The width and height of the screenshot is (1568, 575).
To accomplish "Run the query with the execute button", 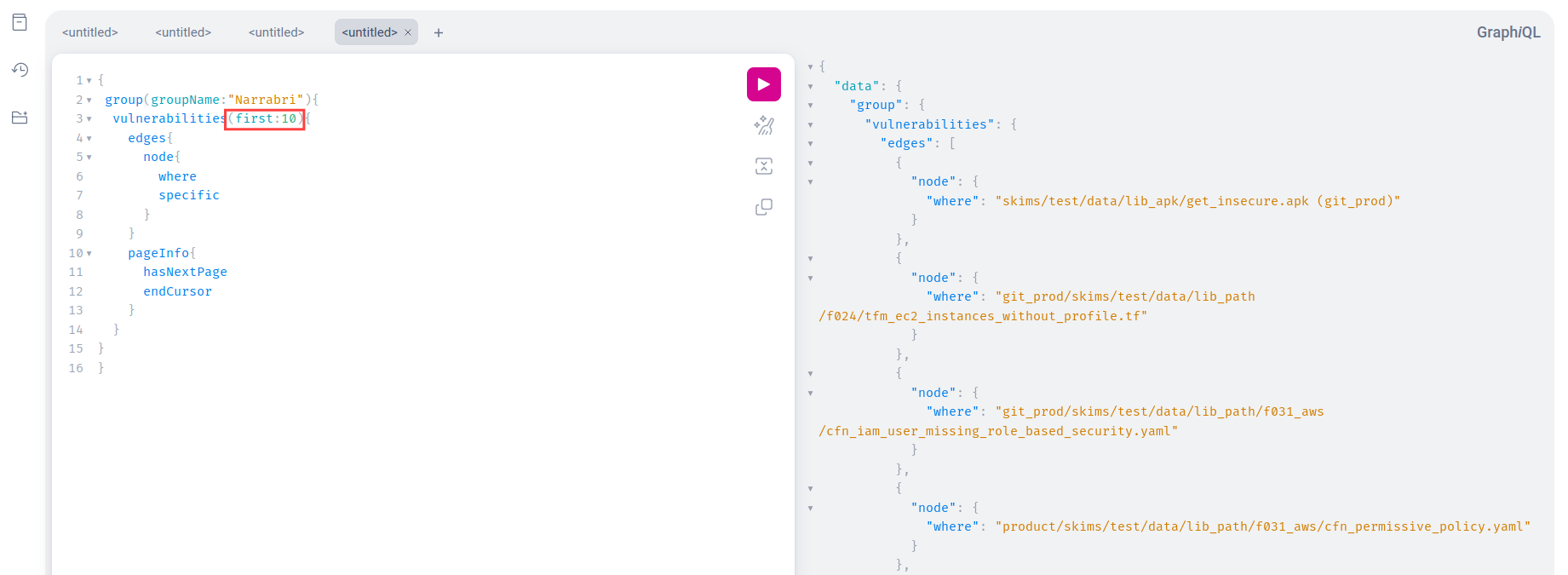I will 764,84.
